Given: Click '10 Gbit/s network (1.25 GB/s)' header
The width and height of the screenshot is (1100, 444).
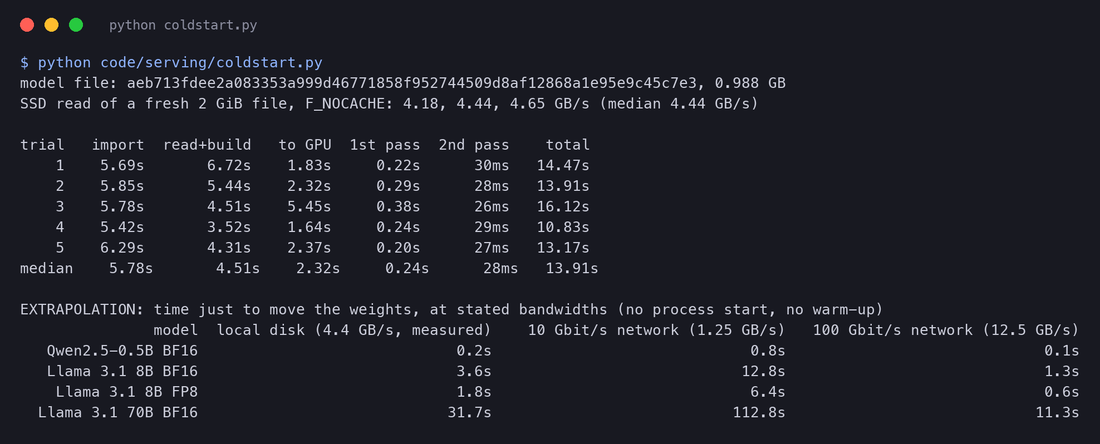Looking at the screenshot, I should click(656, 330).
